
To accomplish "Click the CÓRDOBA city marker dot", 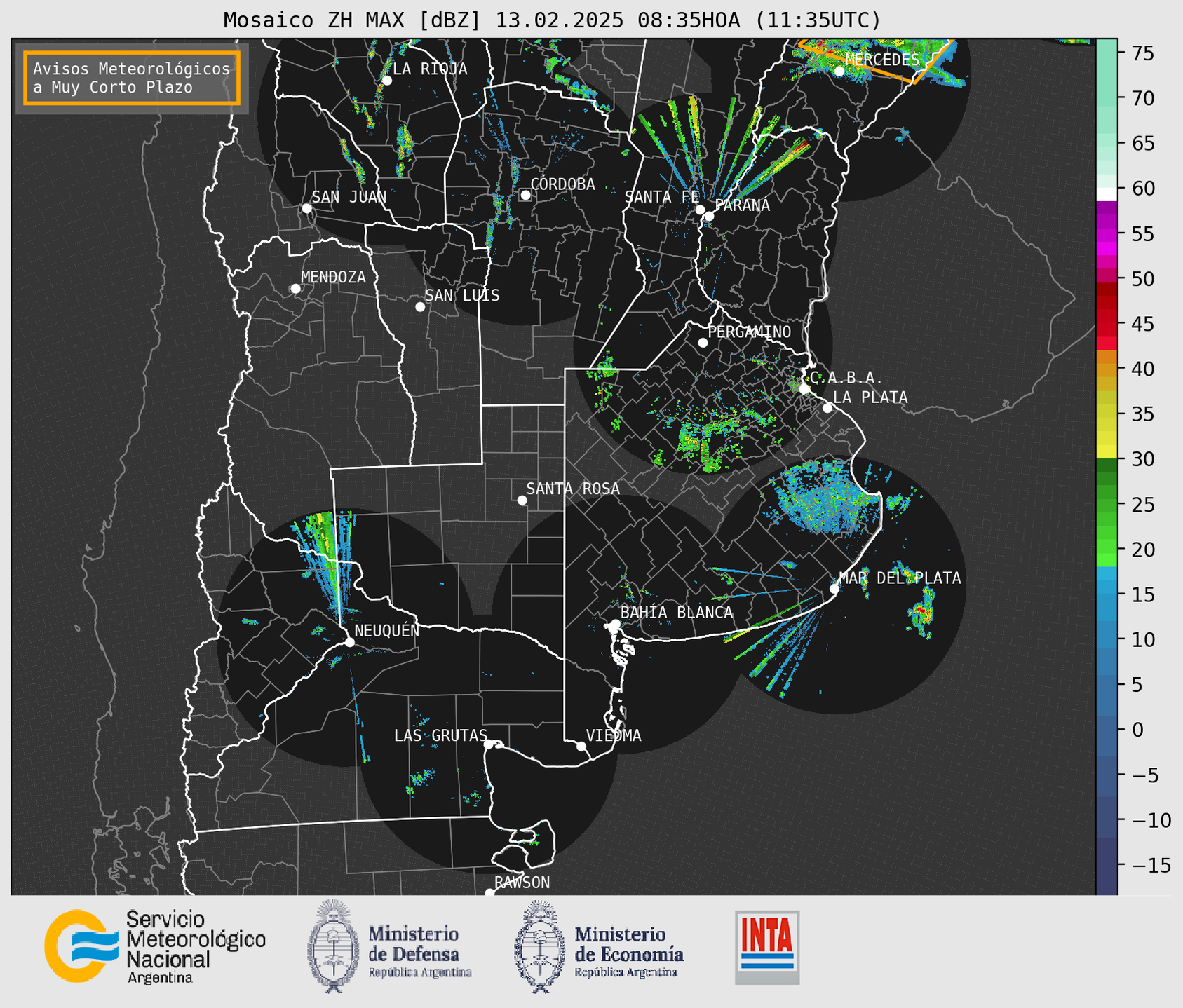I will point(525,195).
